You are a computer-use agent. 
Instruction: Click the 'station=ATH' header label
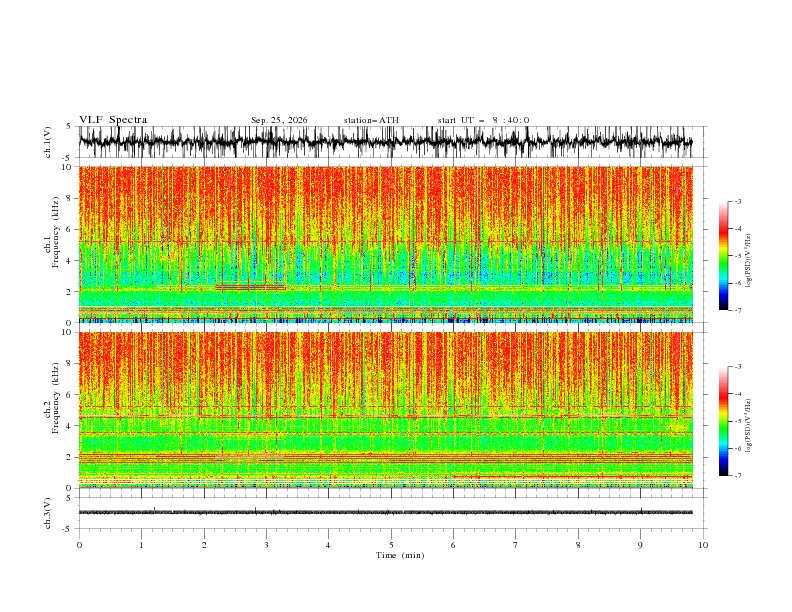click(x=371, y=120)
